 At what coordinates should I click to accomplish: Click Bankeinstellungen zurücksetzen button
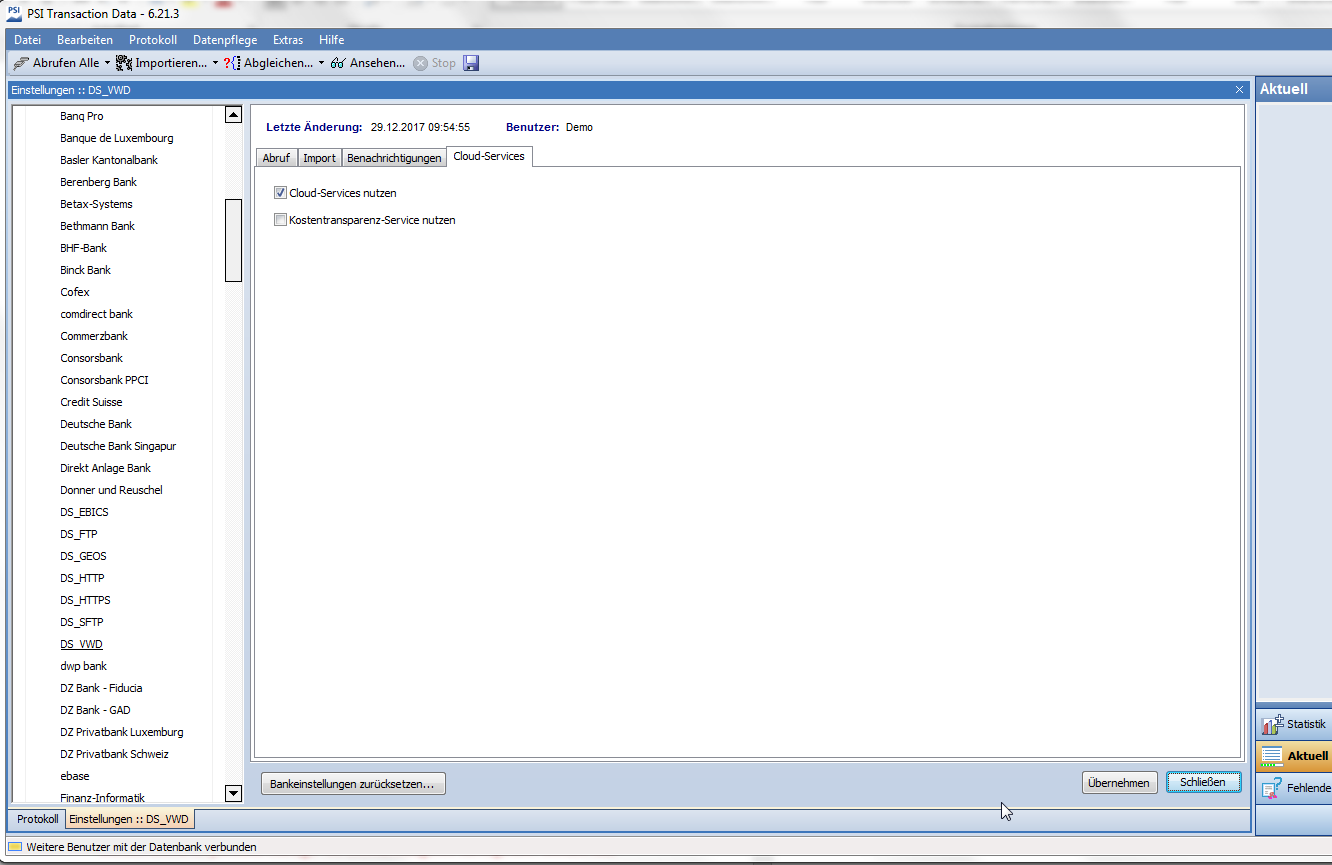[x=352, y=784]
